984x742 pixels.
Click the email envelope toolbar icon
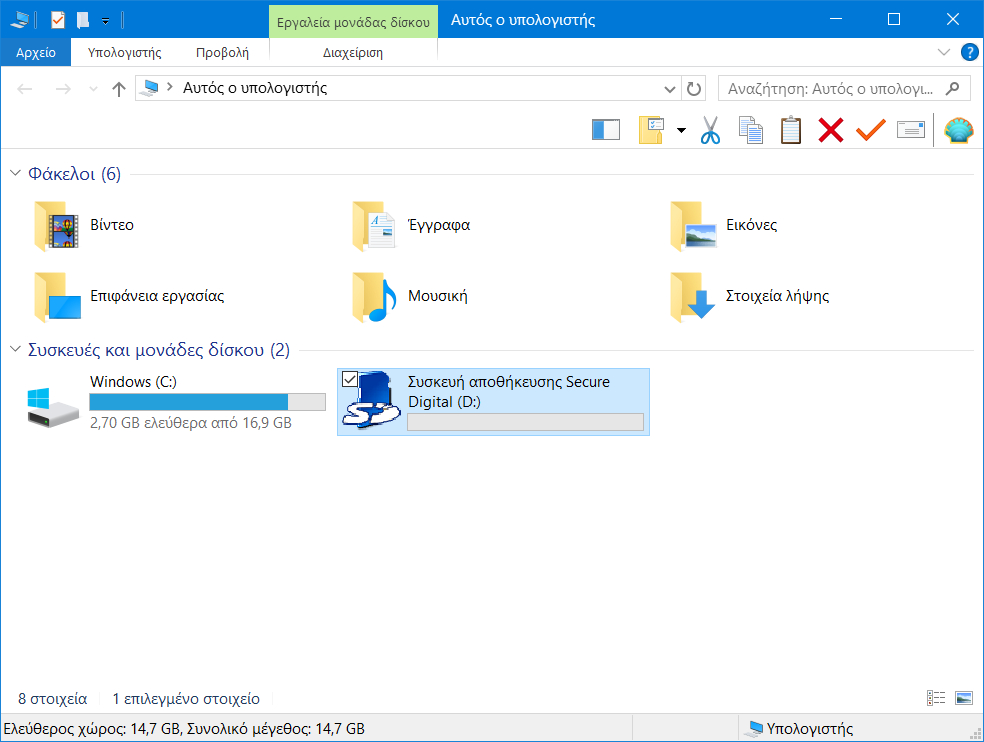pos(911,130)
